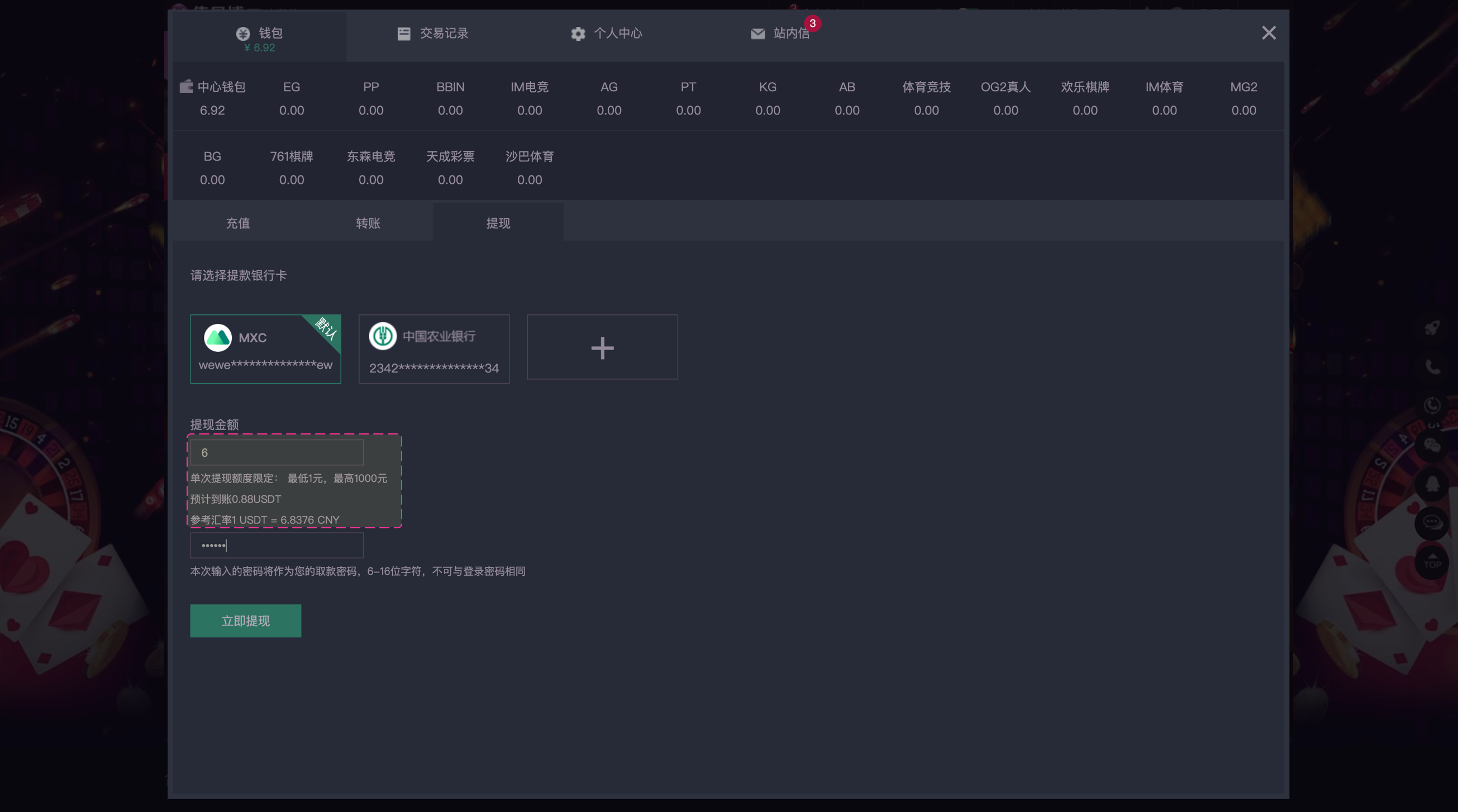
Task: Click the 沙巴体育 wallet balance
Action: click(529, 180)
